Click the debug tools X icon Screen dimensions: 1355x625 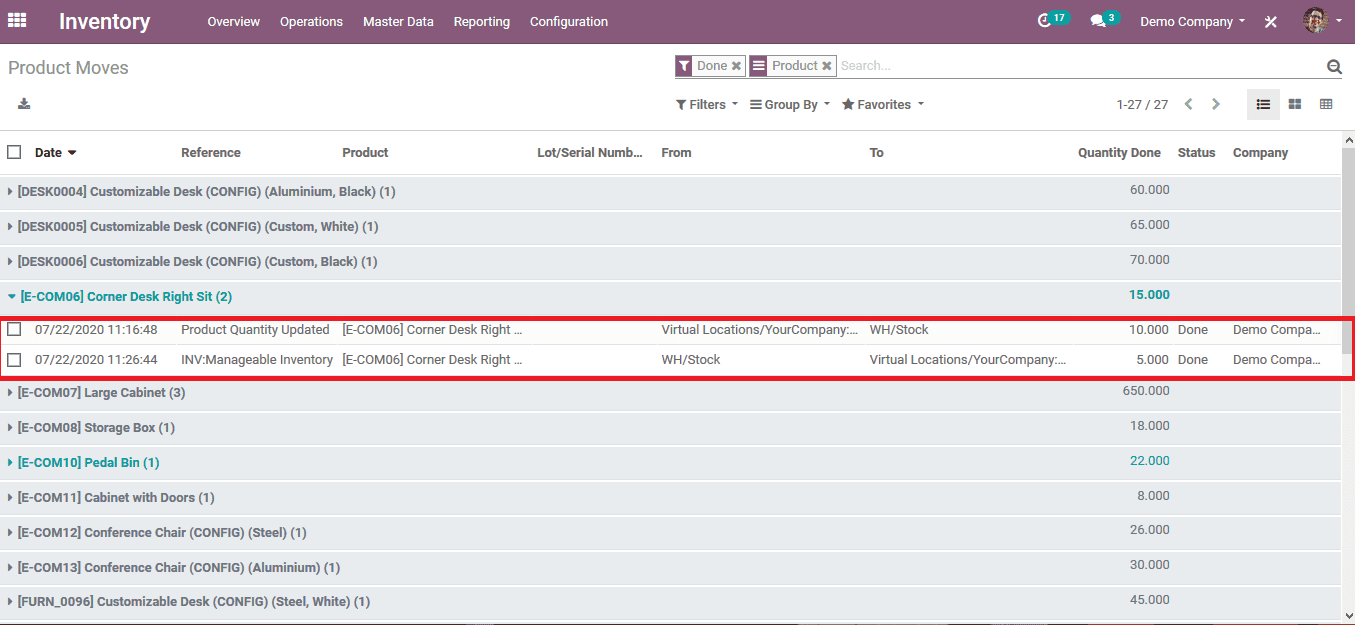coord(1271,21)
